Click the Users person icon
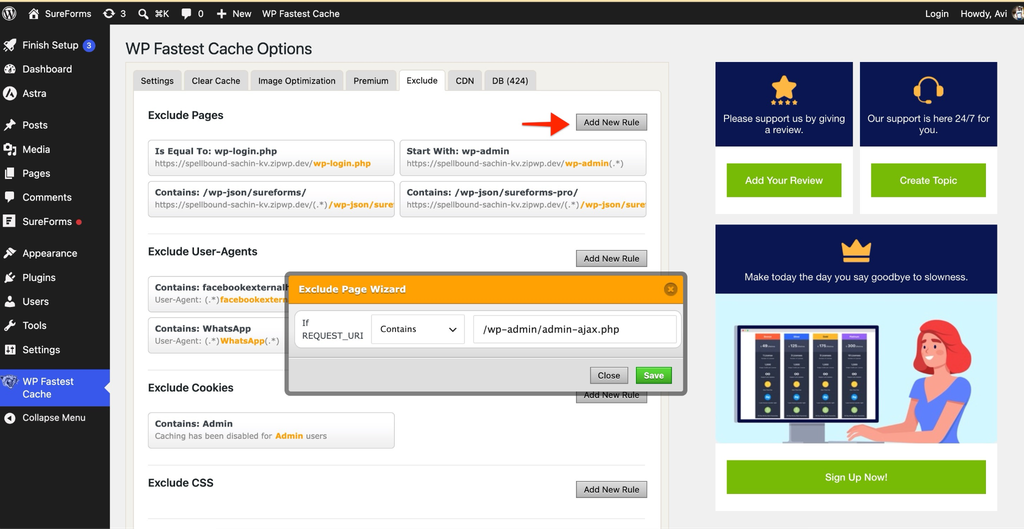Viewport: 1024px width, 529px height. coord(10,302)
